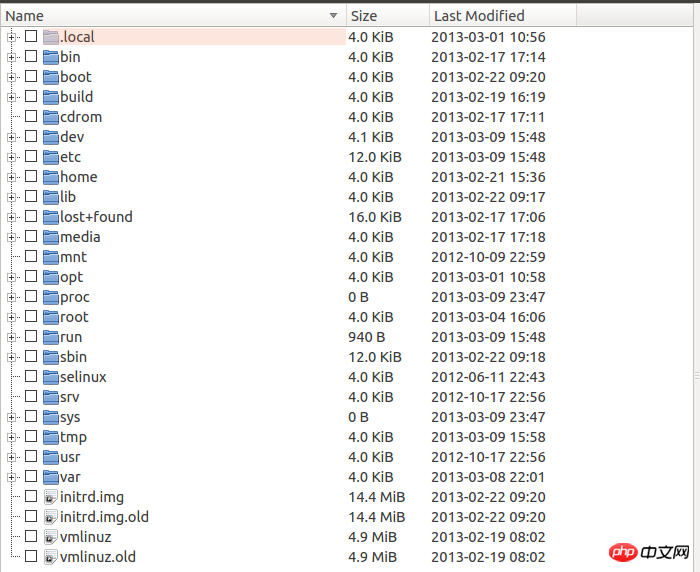Image resolution: width=700 pixels, height=572 pixels.
Task: Tick the checkbox for bin
Action: (x=31, y=56)
